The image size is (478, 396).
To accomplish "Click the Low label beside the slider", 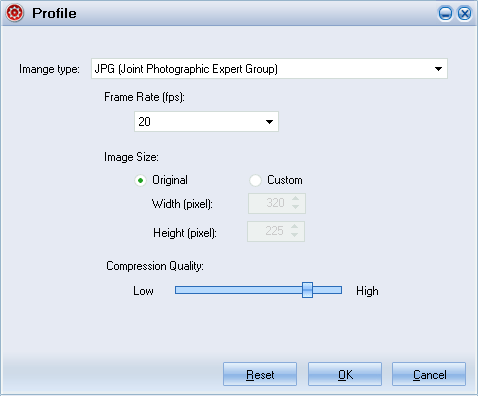I will click(143, 291).
